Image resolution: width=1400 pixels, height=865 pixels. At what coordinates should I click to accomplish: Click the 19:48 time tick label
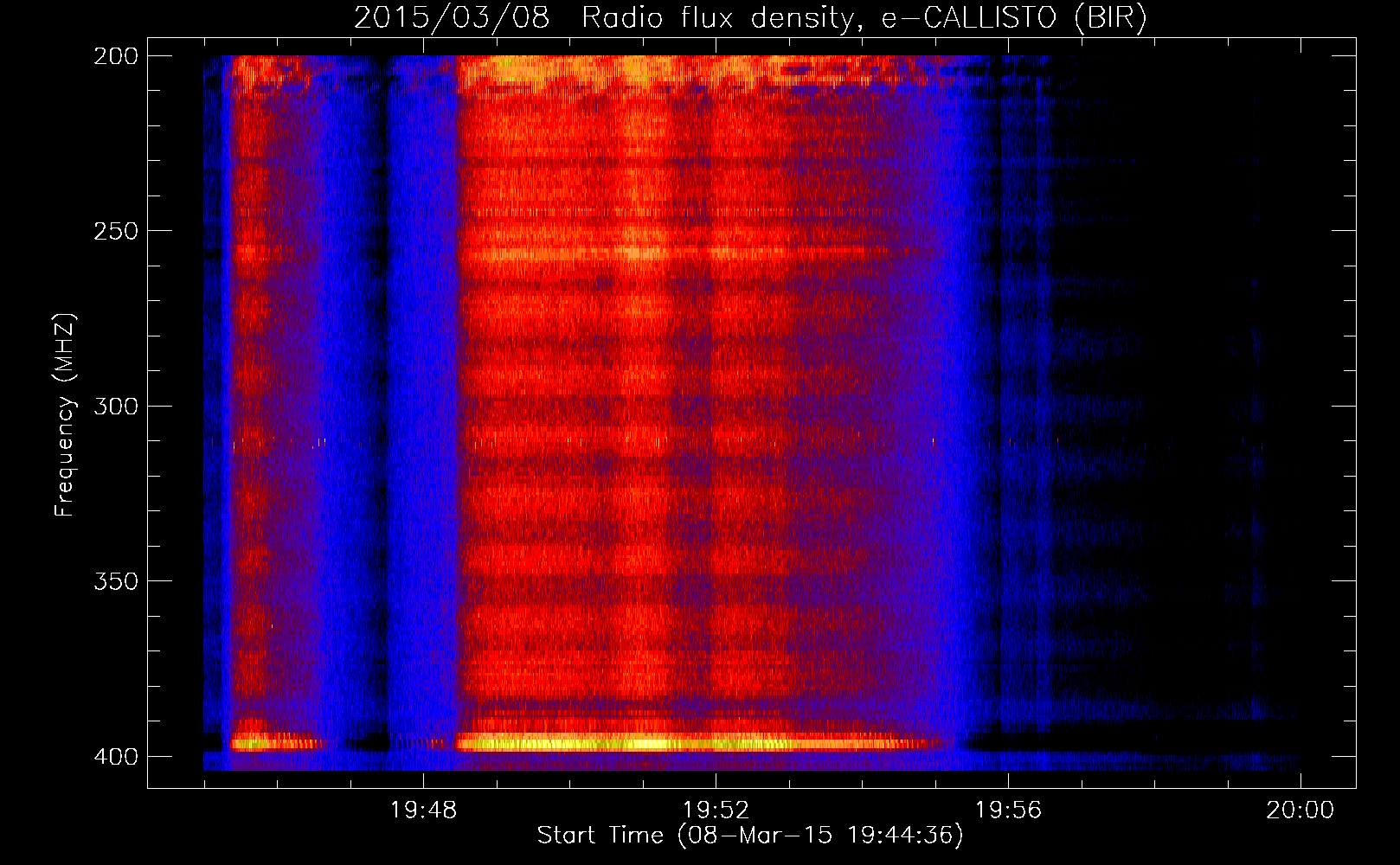(423, 811)
